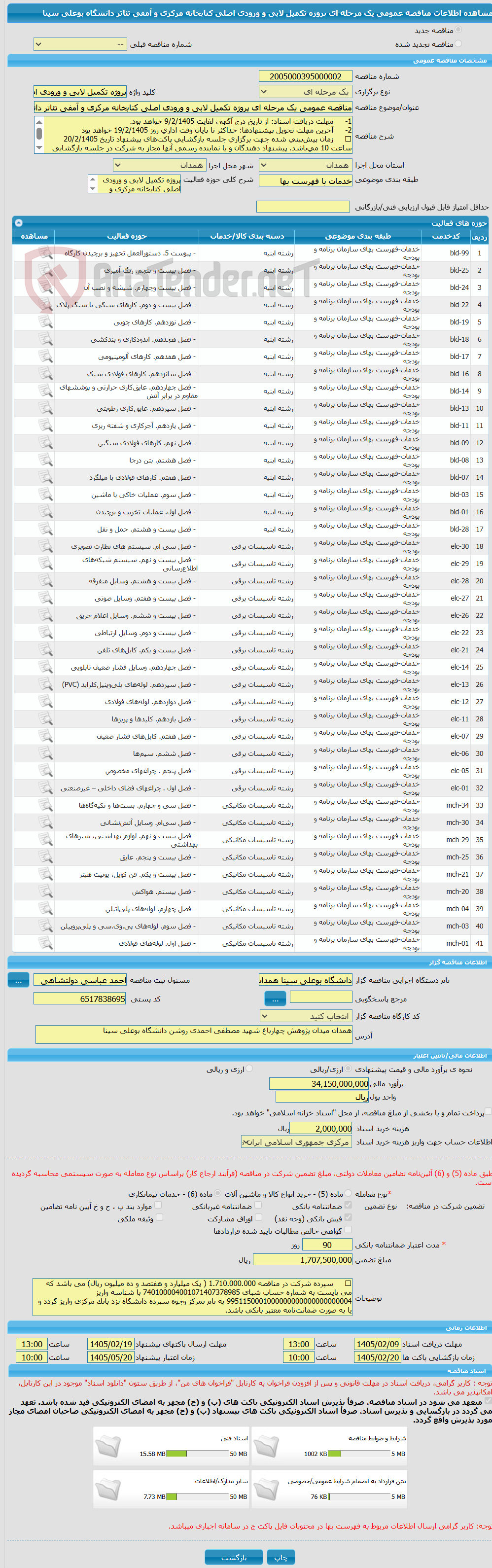Image resolution: width=492 pixels, height=1568 pixels.
Task: Open view icon for row bld-17
Action: click(x=45, y=356)
